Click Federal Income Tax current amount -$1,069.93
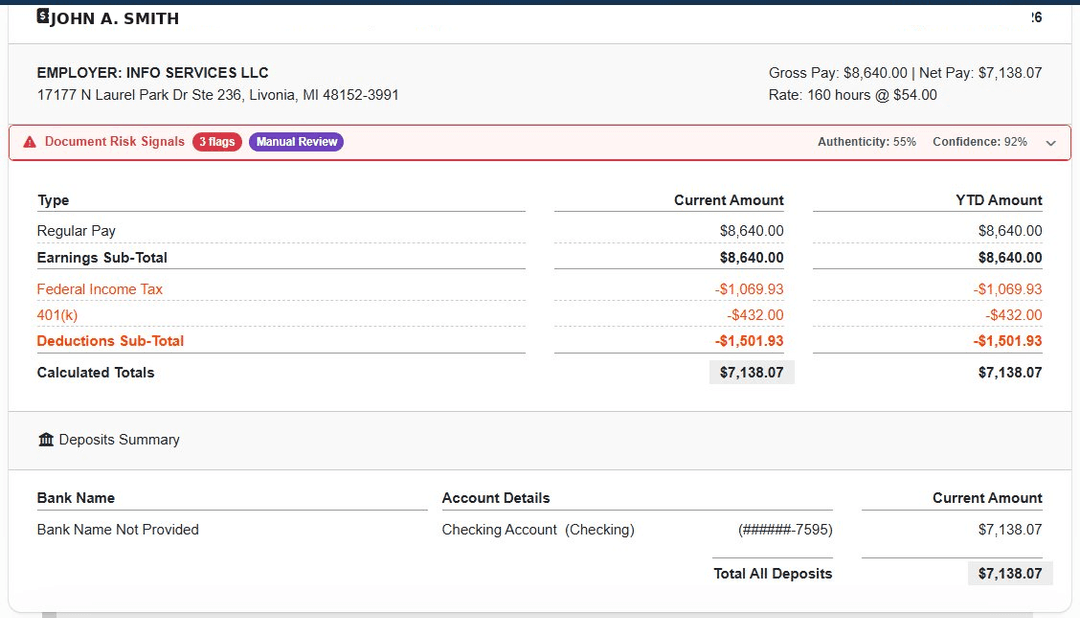The height and width of the screenshot is (618, 1080). [x=749, y=289]
